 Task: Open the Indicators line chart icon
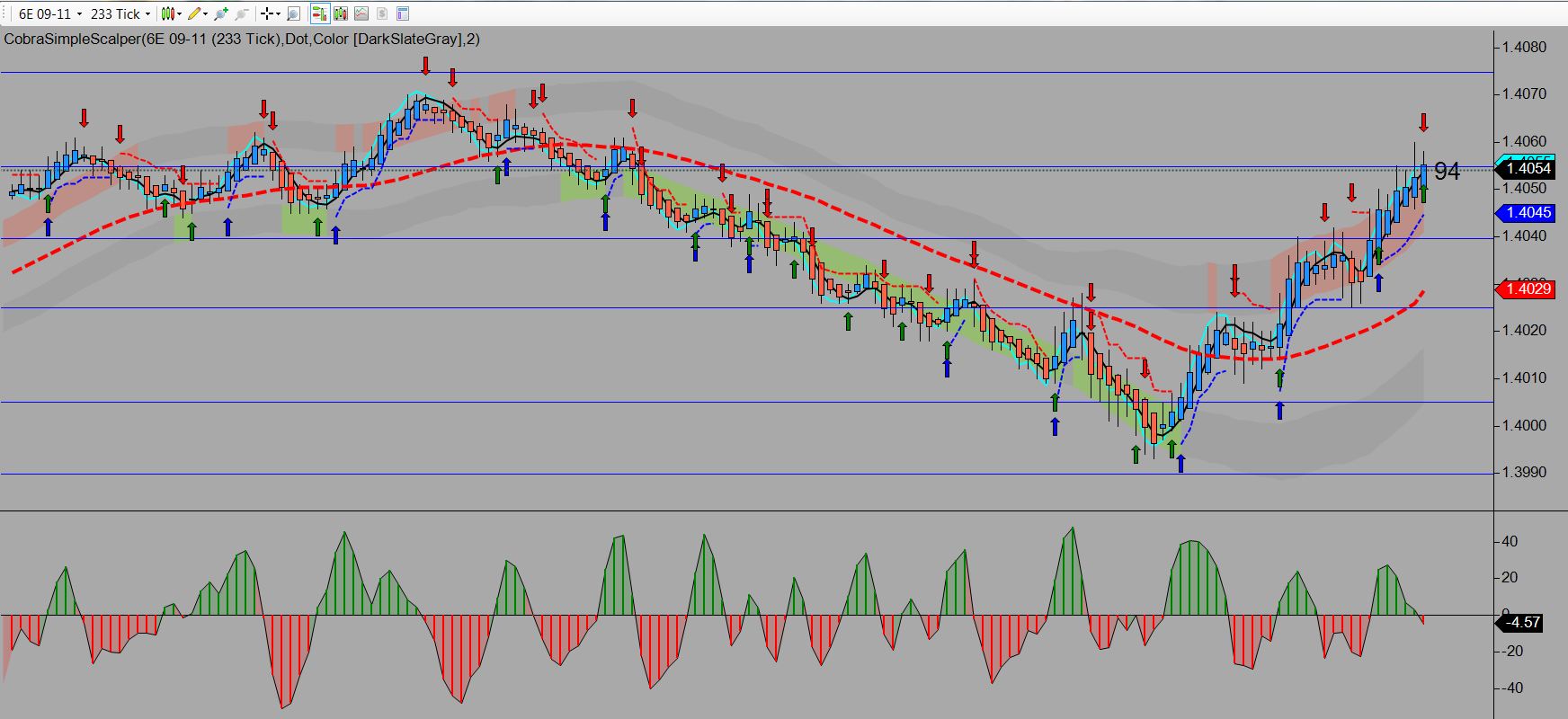click(361, 13)
